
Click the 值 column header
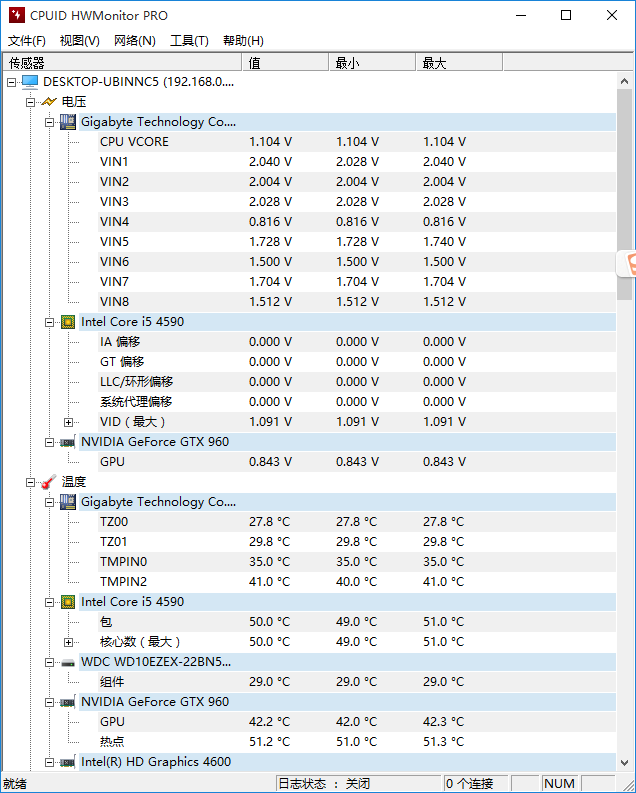click(x=285, y=63)
